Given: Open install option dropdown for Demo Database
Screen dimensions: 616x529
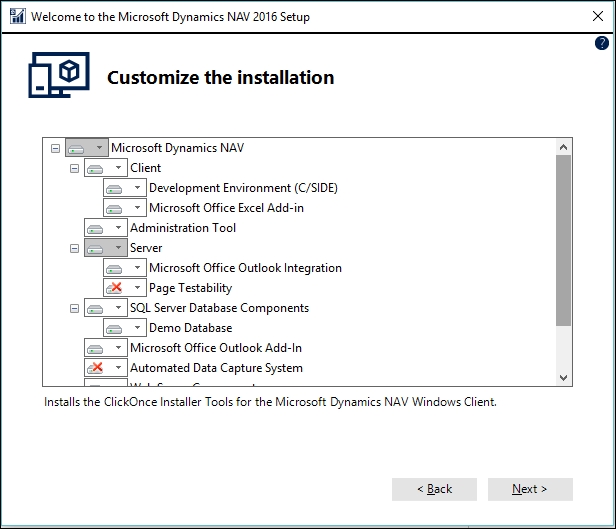Looking at the screenshot, I should [138, 328].
